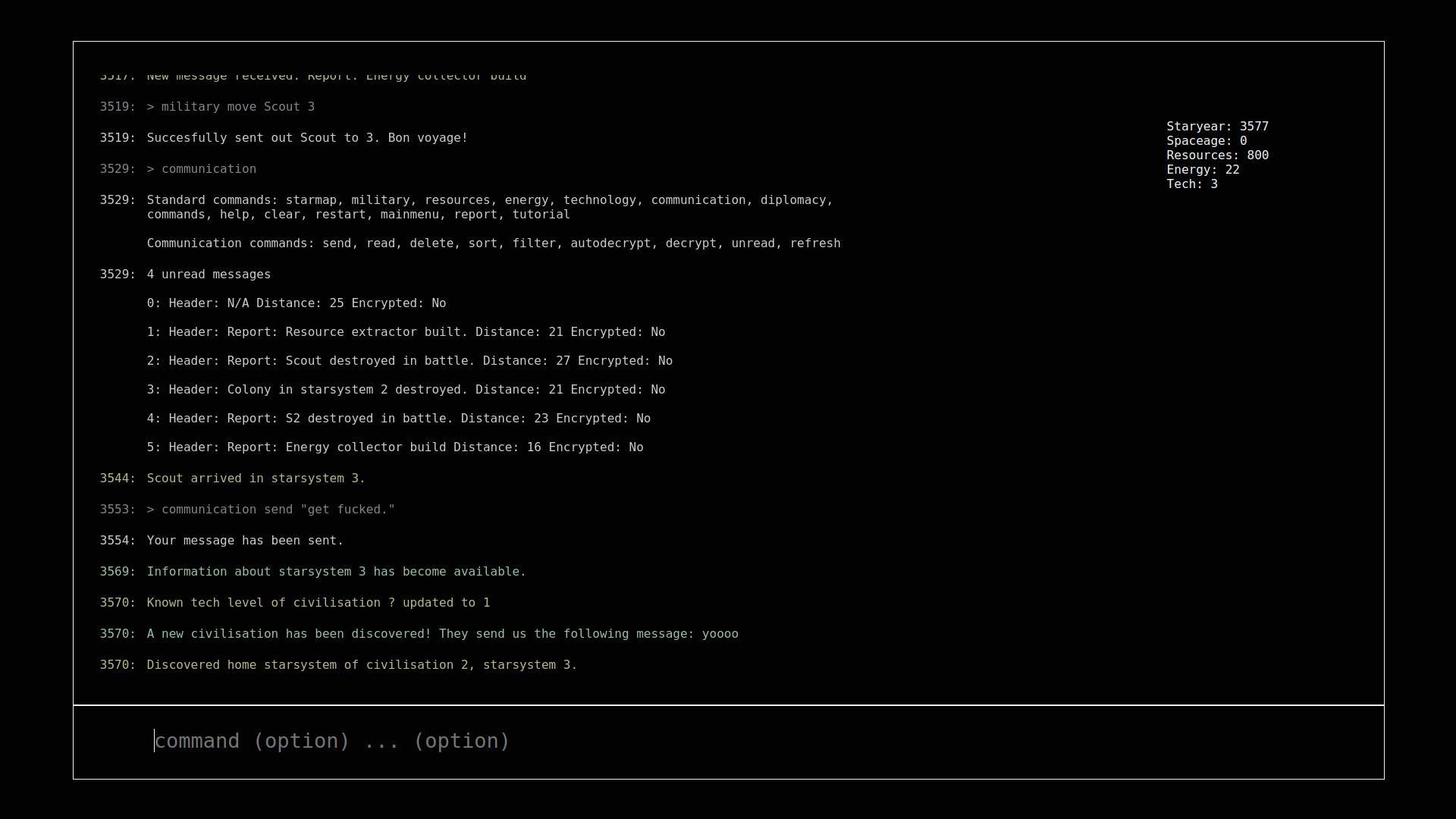
Task: Click 'Known tech level of civilisation' line
Action: (318, 603)
